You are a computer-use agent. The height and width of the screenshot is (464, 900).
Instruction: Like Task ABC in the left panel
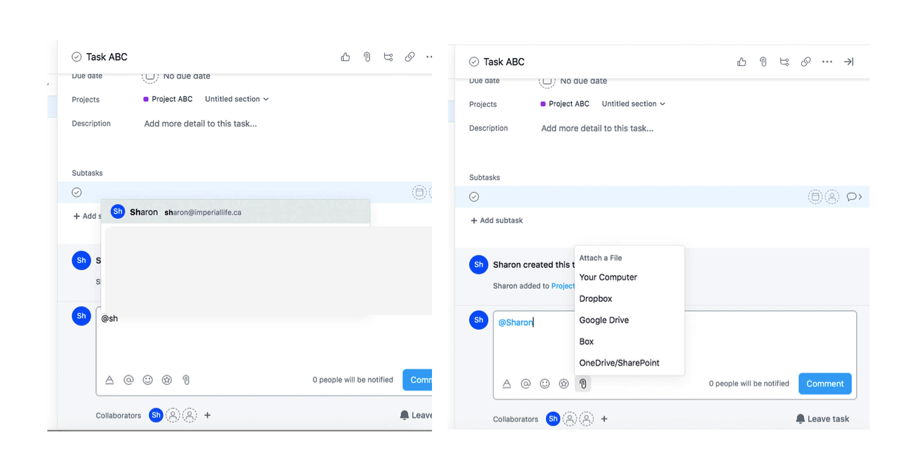(x=346, y=57)
